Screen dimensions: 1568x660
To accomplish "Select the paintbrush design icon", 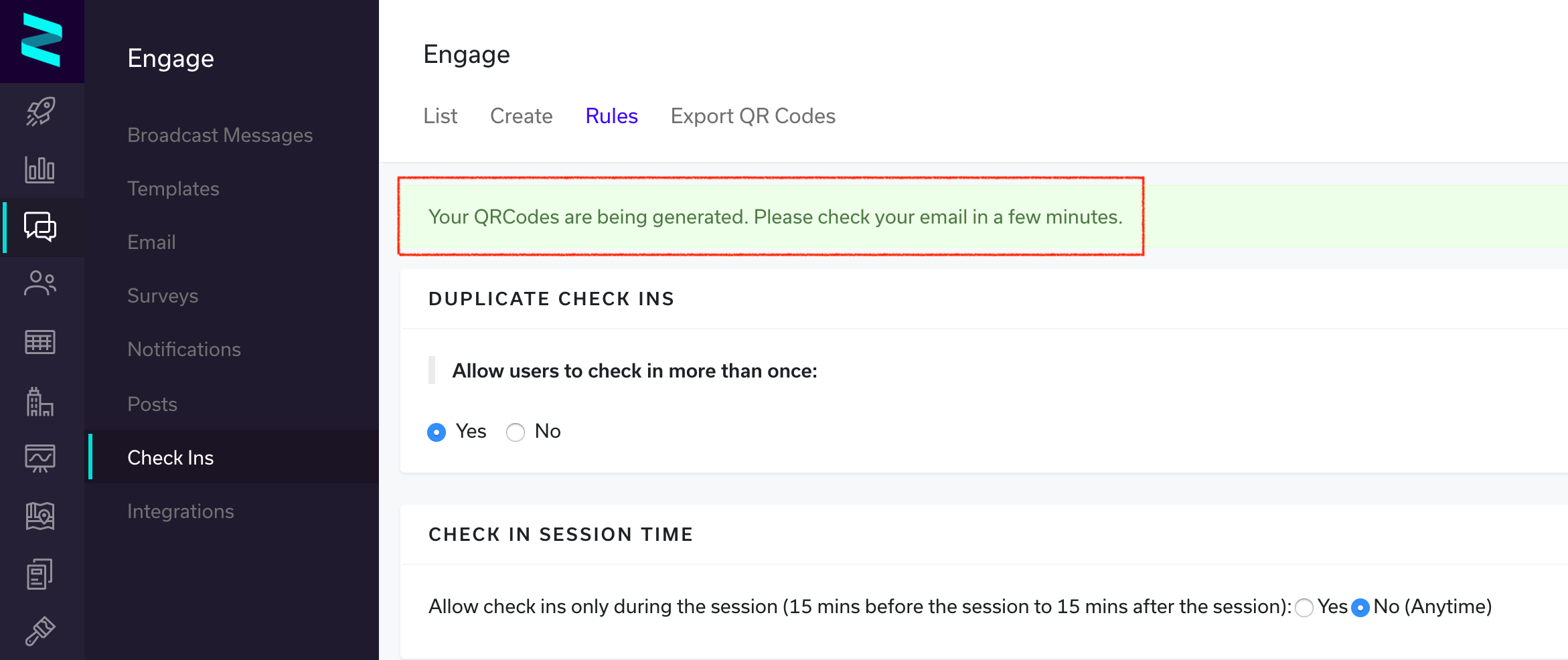I will [40, 631].
